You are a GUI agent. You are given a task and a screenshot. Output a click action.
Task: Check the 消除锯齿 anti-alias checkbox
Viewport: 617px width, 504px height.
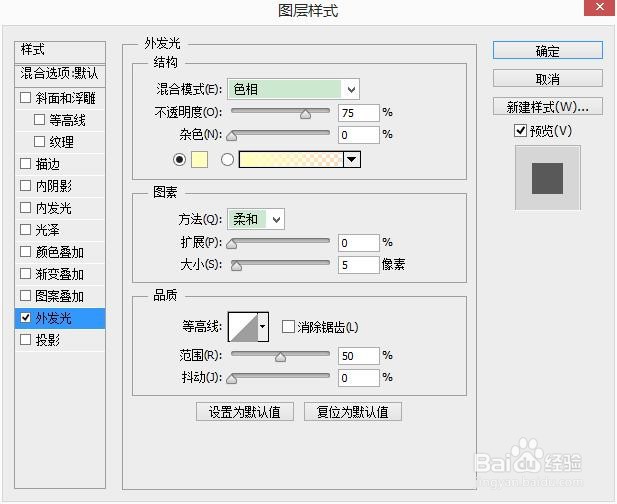tap(288, 327)
